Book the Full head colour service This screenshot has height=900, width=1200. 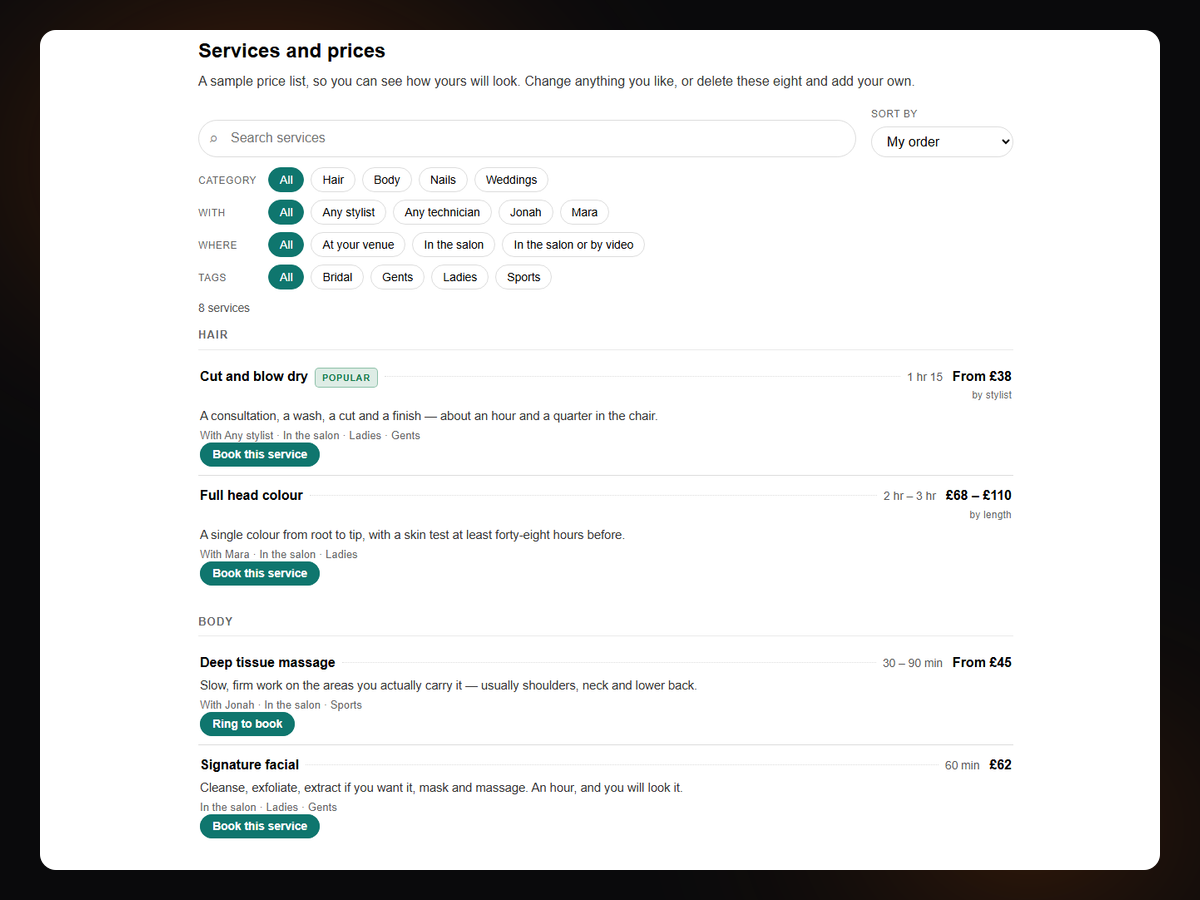click(260, 573)
